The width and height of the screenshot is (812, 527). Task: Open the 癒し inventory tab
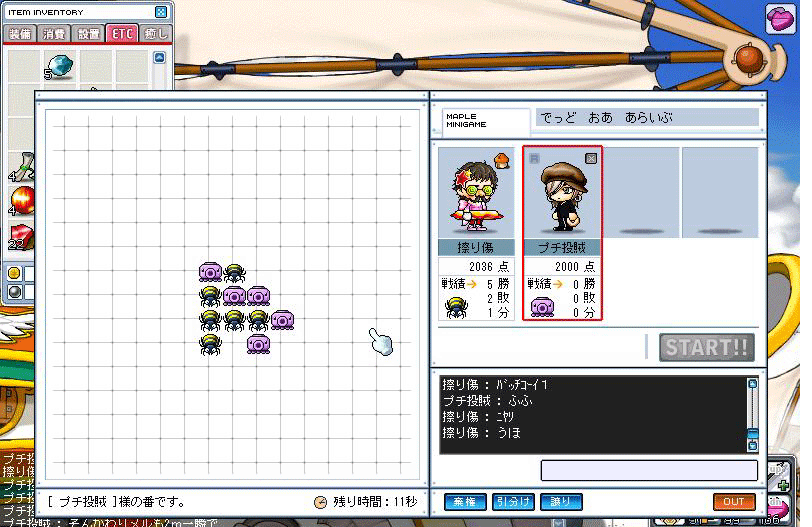156,34
